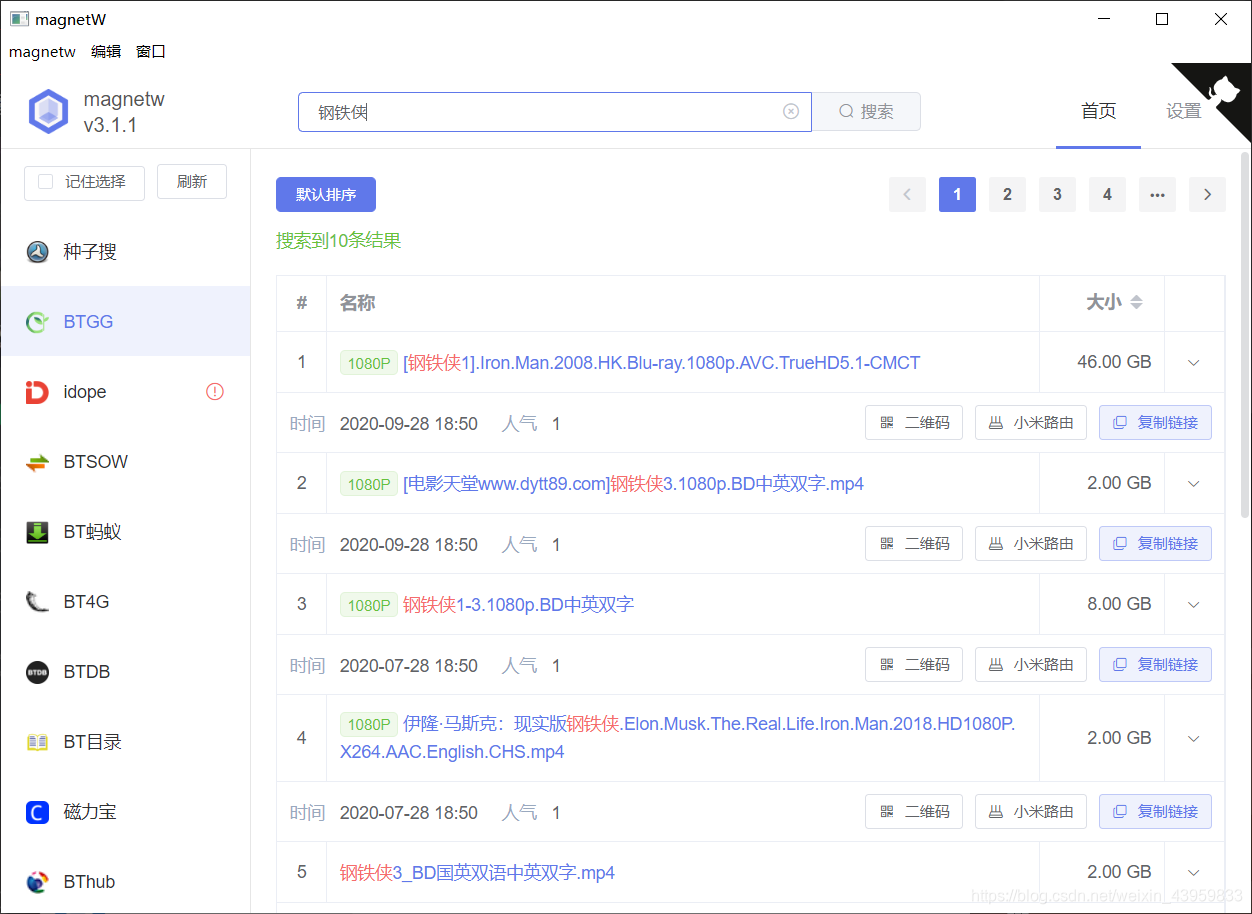Send the 46.00 GB result to 小米路由
1252x914 pixels.
(1031, 423)
